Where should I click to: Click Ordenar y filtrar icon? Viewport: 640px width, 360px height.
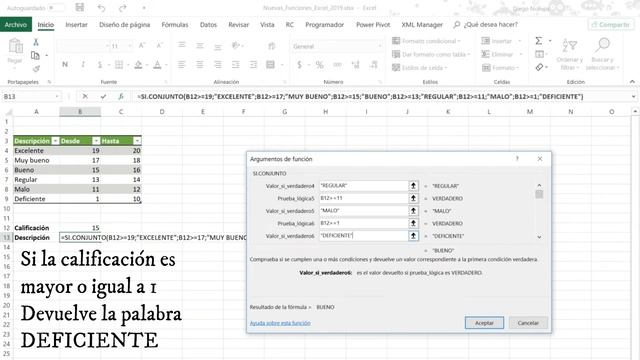click(x=569, y=46)
